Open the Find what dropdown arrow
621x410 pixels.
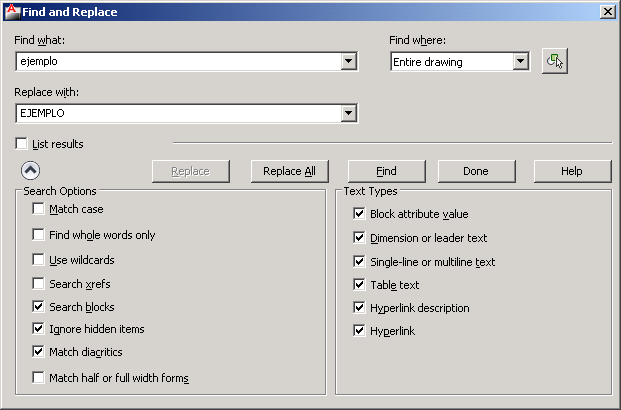click(x=349, y=61)
